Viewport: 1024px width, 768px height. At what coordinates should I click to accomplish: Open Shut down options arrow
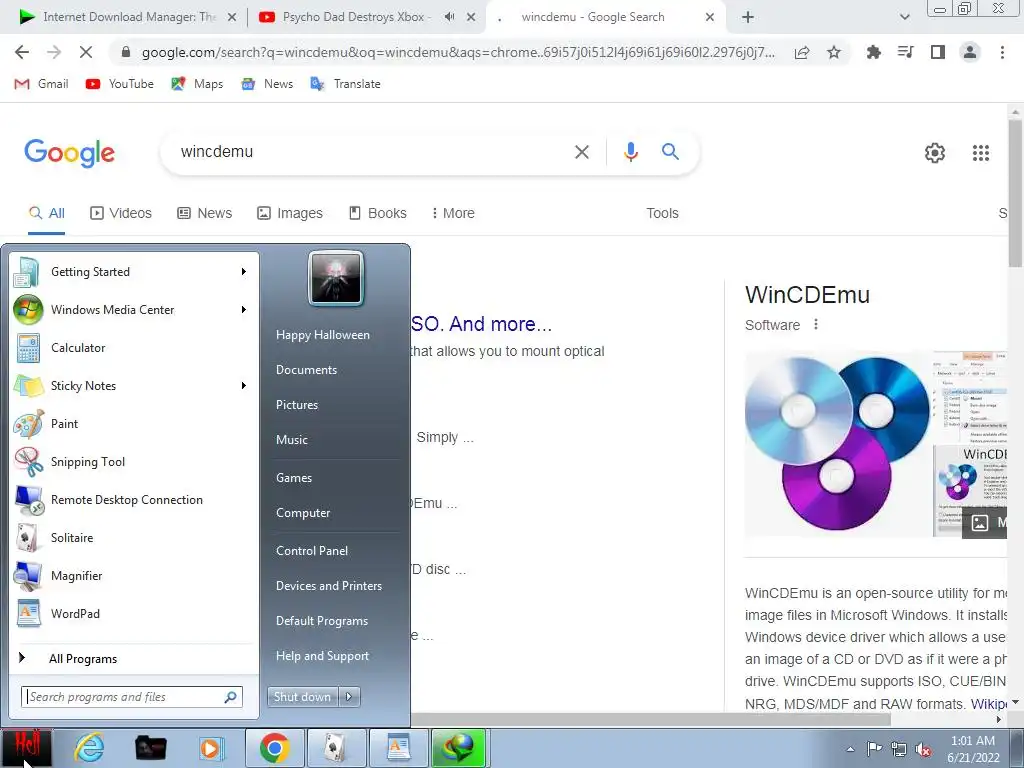(349, 697)
